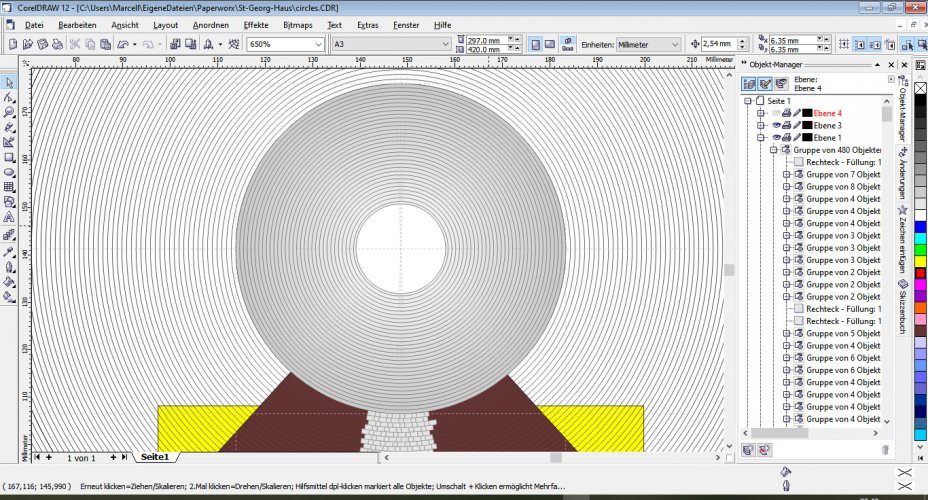The width and height of the screenshot is (928, 500).
Task: Toggle Edit Across Layers in Objekt-Manager
Action: [765, 84]
